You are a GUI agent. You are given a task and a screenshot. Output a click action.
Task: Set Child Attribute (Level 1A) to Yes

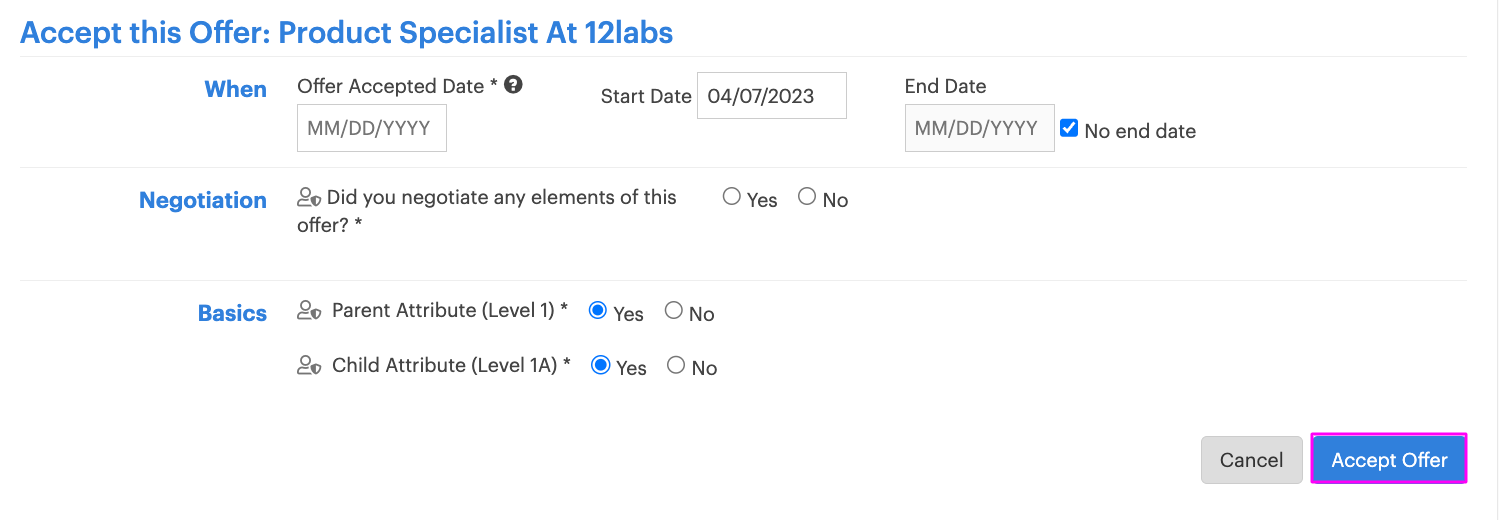601,365
